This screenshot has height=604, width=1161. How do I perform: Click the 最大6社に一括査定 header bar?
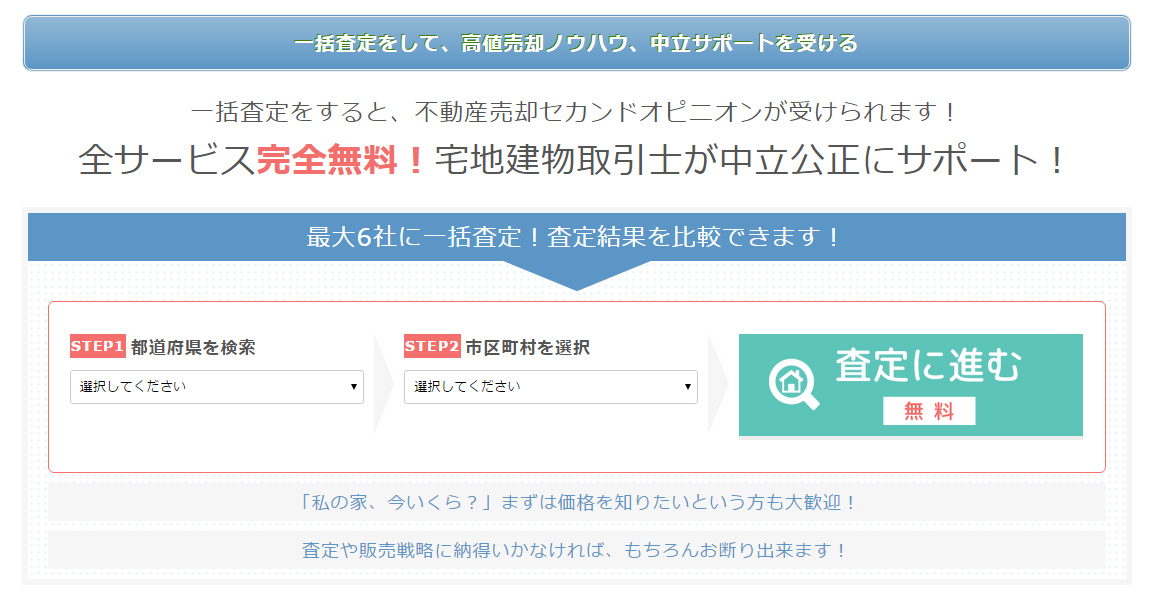click(577, 237)
